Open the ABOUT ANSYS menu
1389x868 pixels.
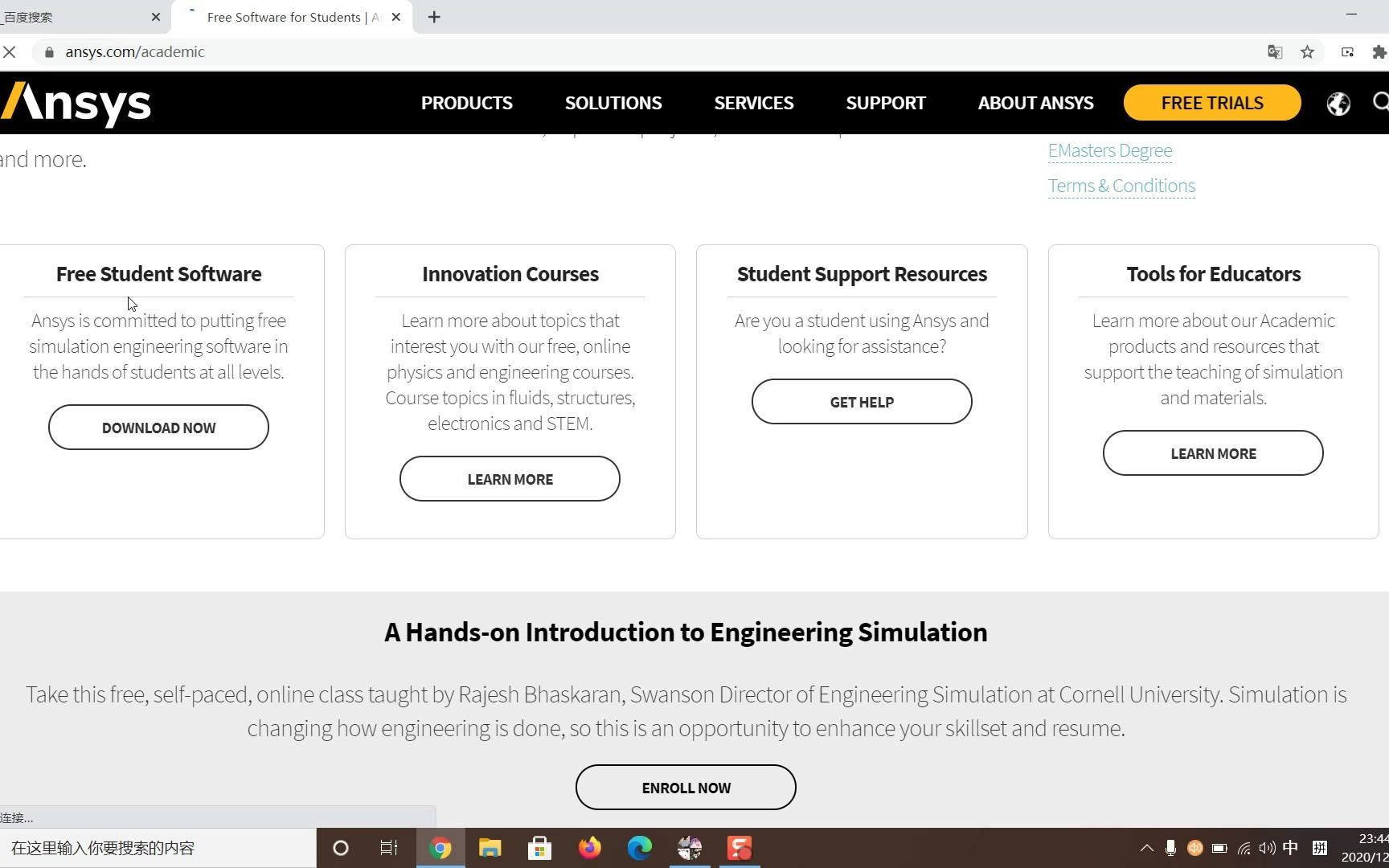pyautogui.click(x=1036, y=103)
